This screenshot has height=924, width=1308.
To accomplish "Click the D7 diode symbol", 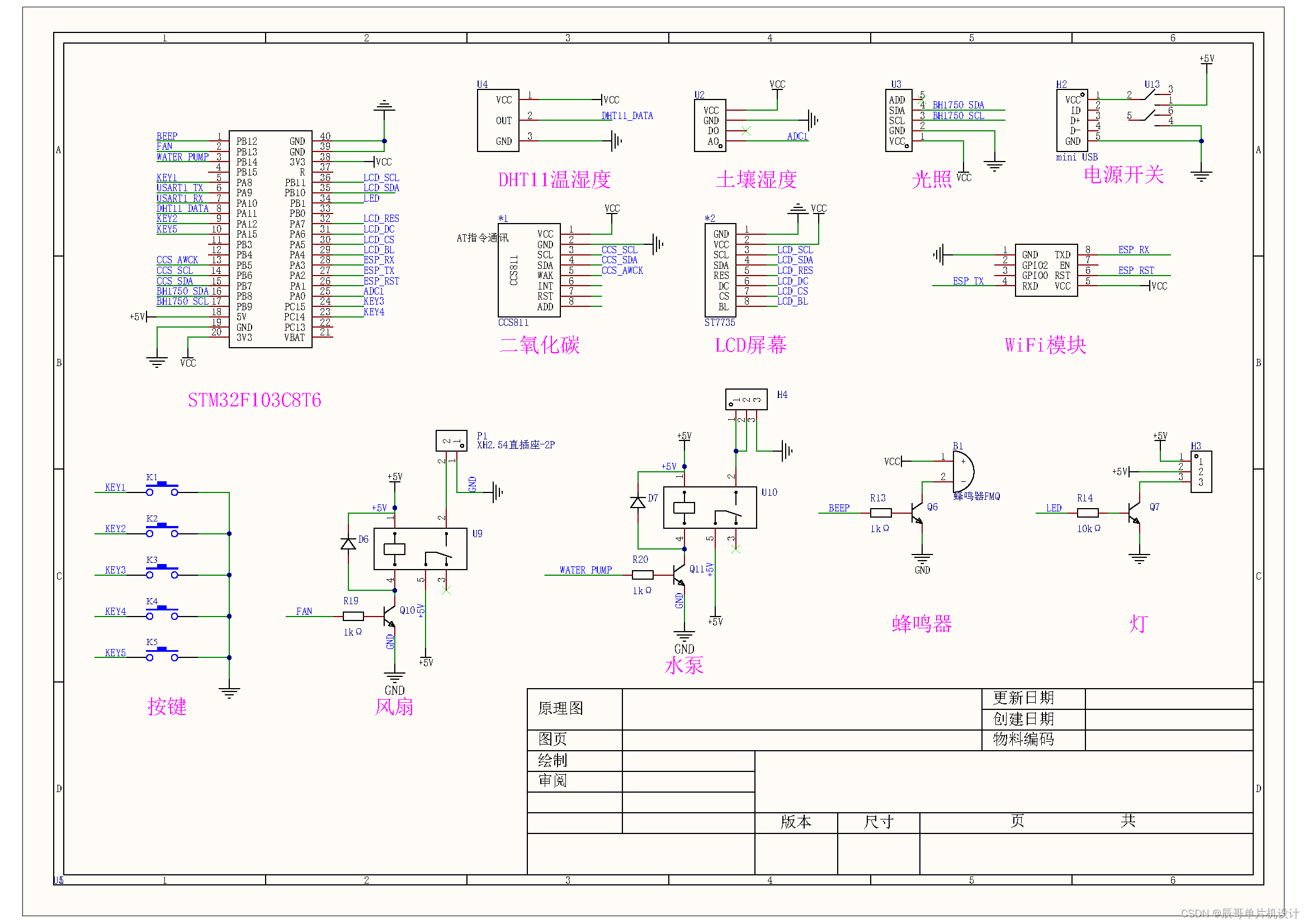I will coord(638,502).
